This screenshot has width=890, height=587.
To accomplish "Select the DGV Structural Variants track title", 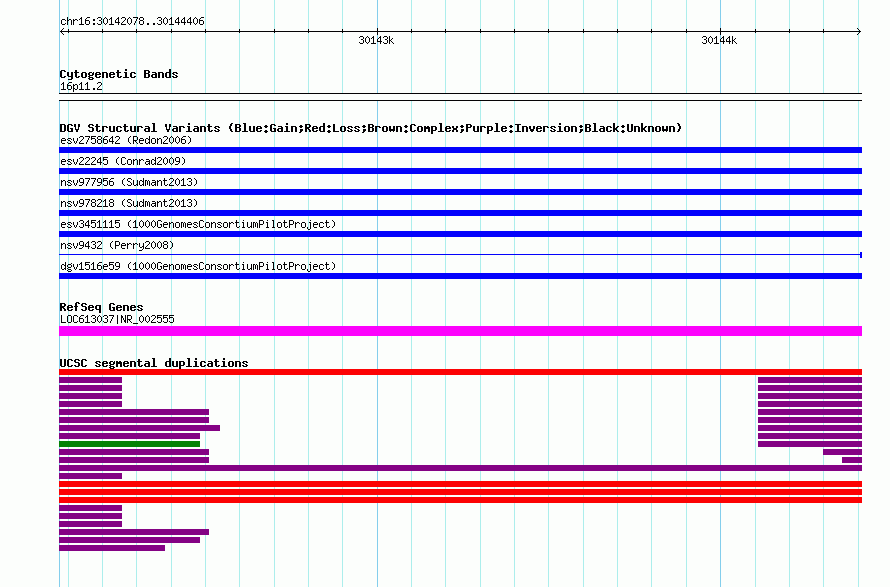I will coord(371,128).
